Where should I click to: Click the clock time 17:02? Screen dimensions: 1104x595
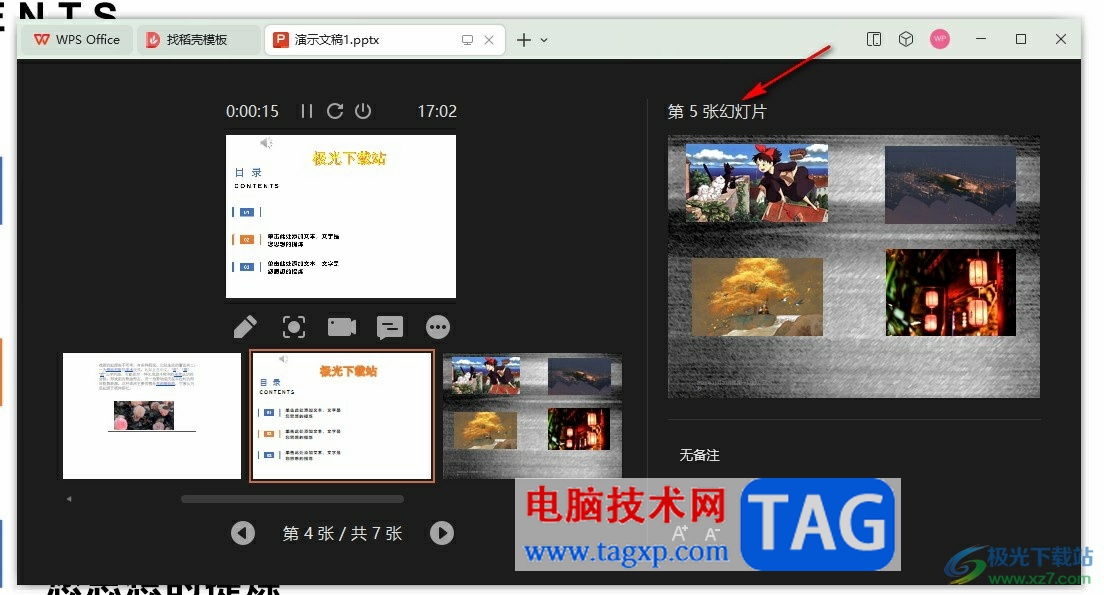437,111
